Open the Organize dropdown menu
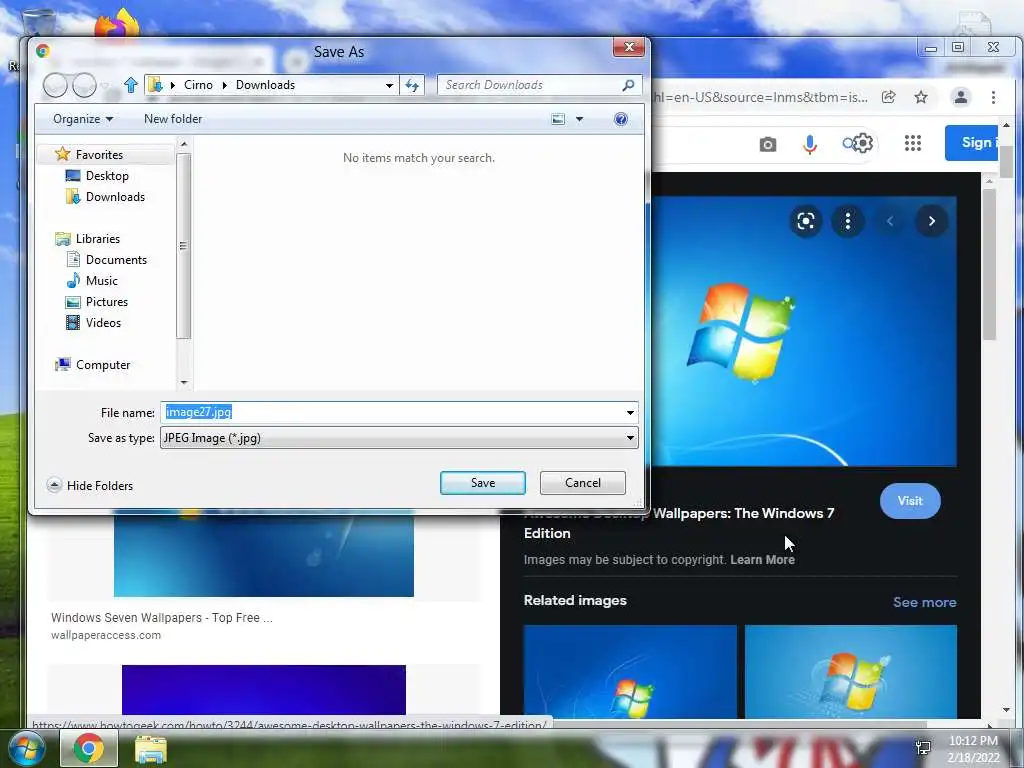Screen dimensions: 1024x768 point(83,119)
